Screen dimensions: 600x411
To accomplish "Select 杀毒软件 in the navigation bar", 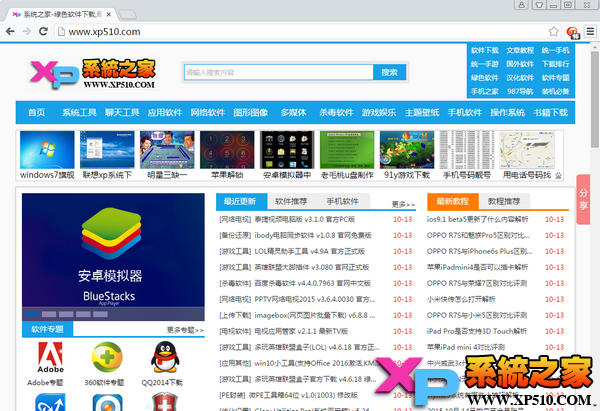I will [336, 113].
